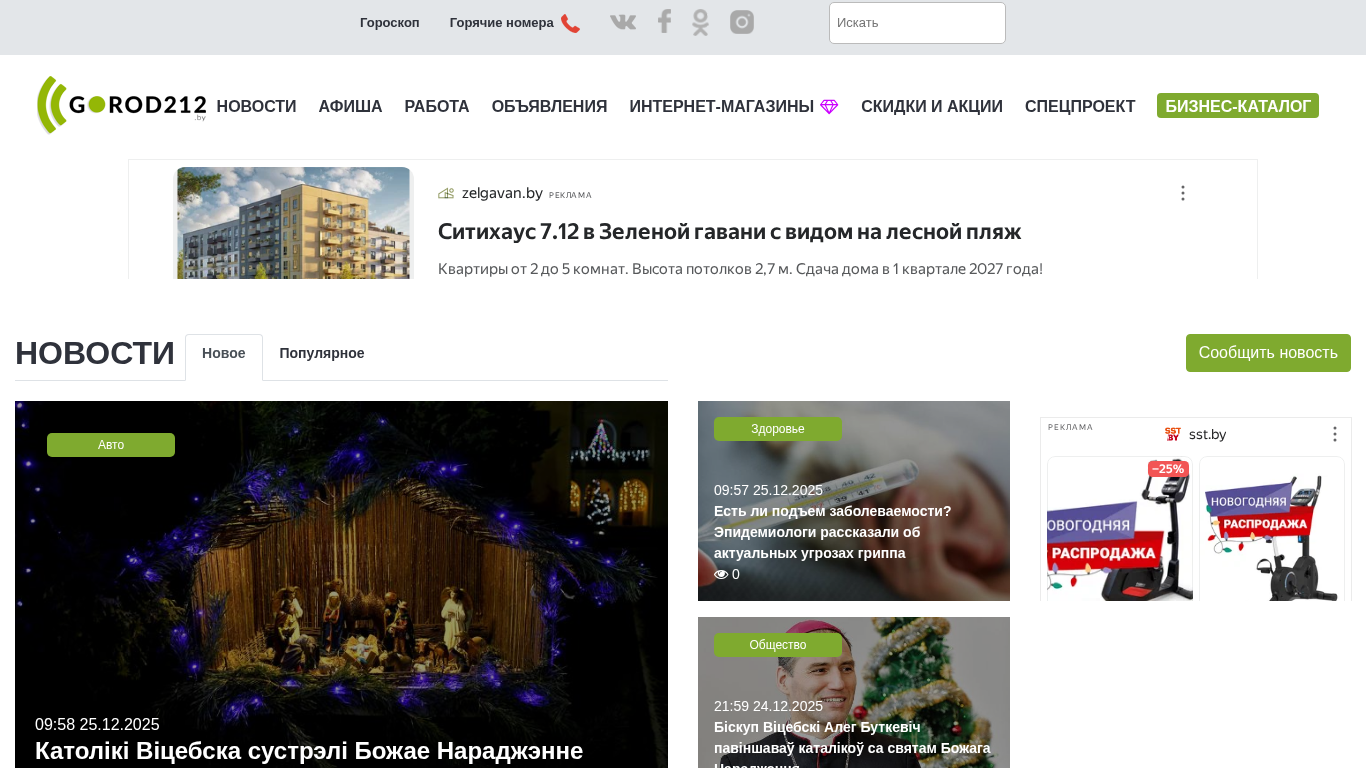Open the Odnoklassniki social icon
Viewport: 1366px width, 768px height.
pyautogui.click(x=700, y=22)
